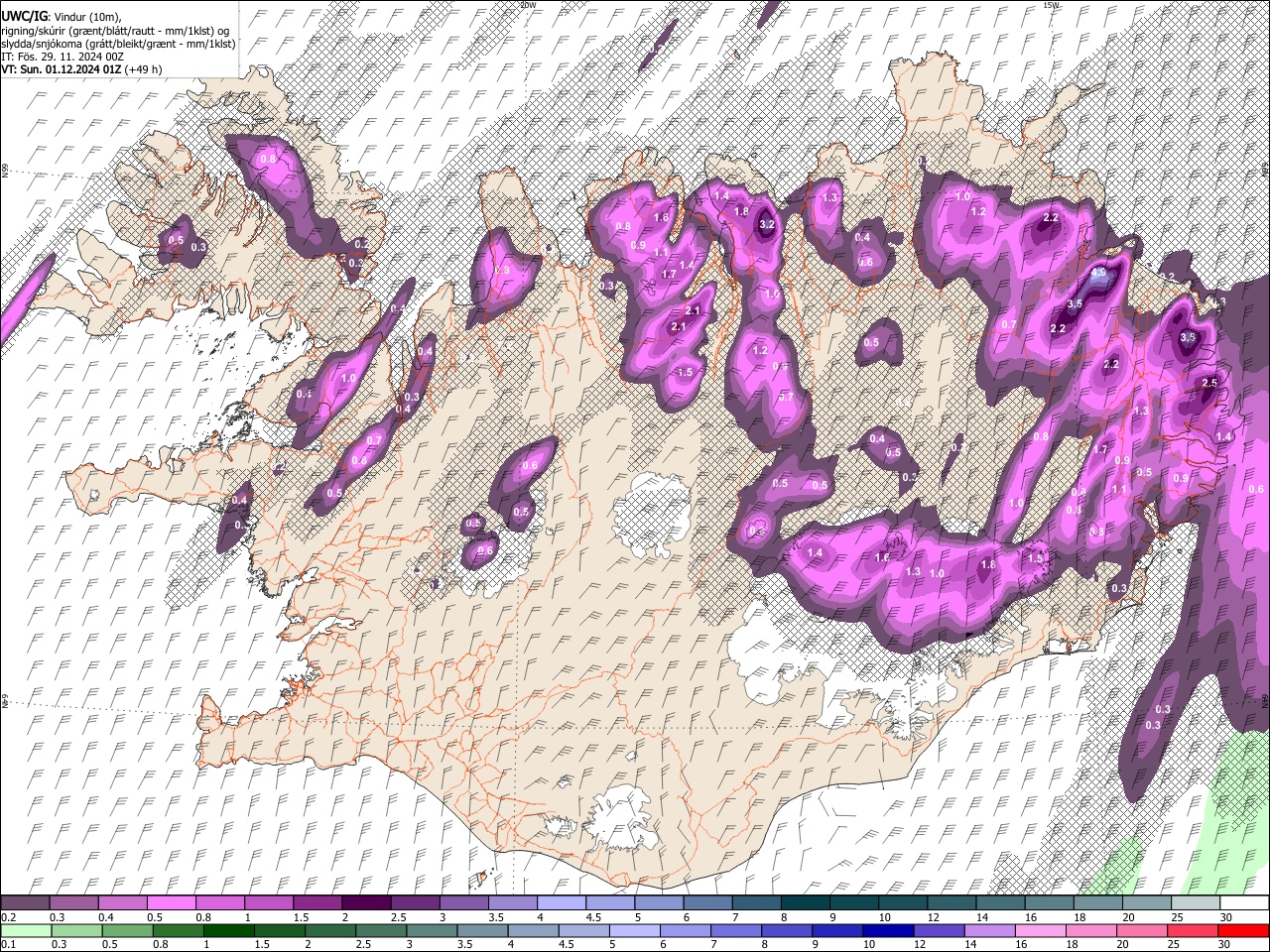This screenshot has width=1270, height=952.
Task: Select the bright red 30+ swatch in bottom legend row
Action: pyautogui.click(x=1244, y=930)
